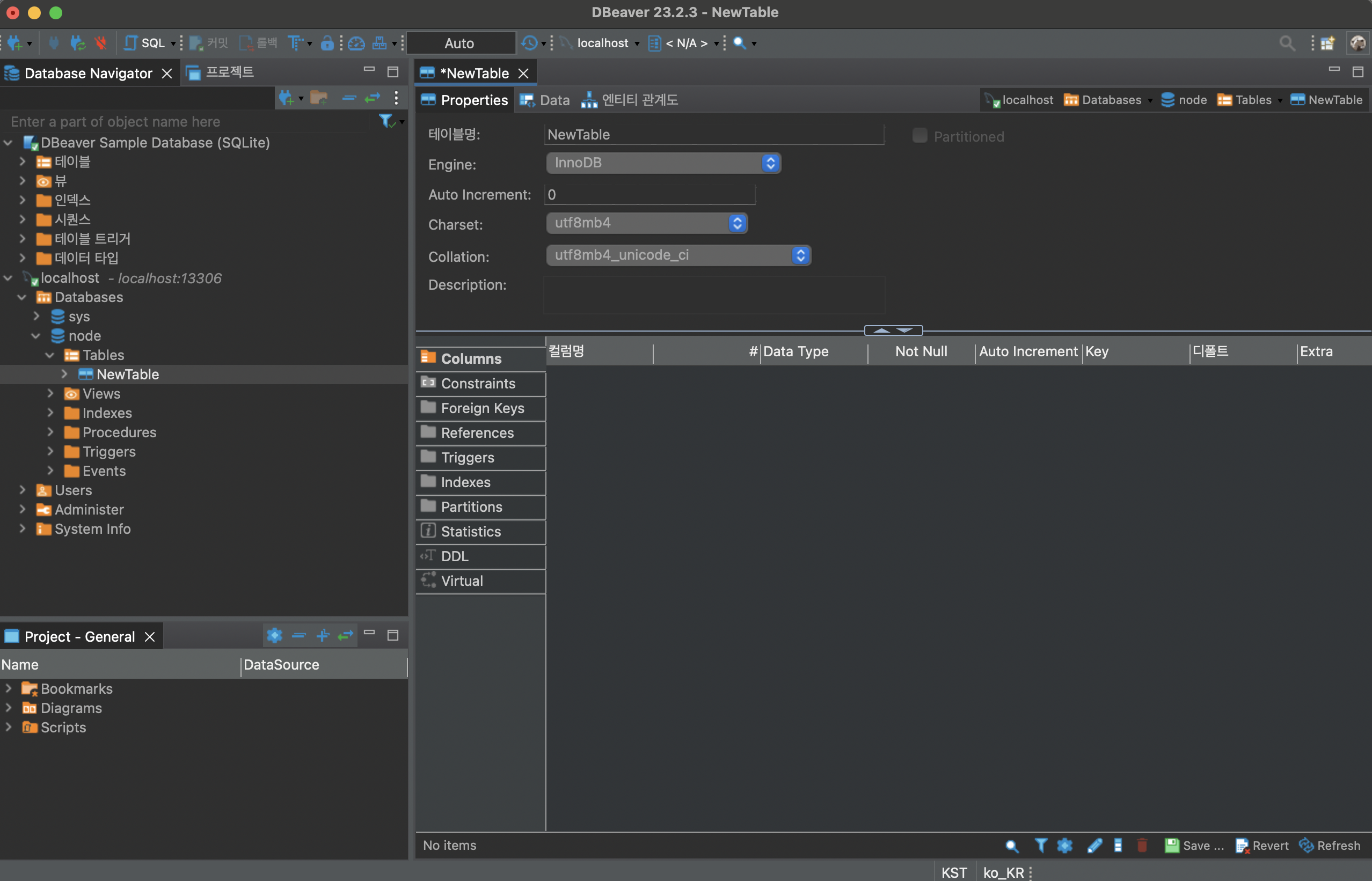Collapse the DBeaver Sample Database (SQLite) node
Image resolution: width=1372 pixels, height=881 pixels.
[x=8, y=142]
